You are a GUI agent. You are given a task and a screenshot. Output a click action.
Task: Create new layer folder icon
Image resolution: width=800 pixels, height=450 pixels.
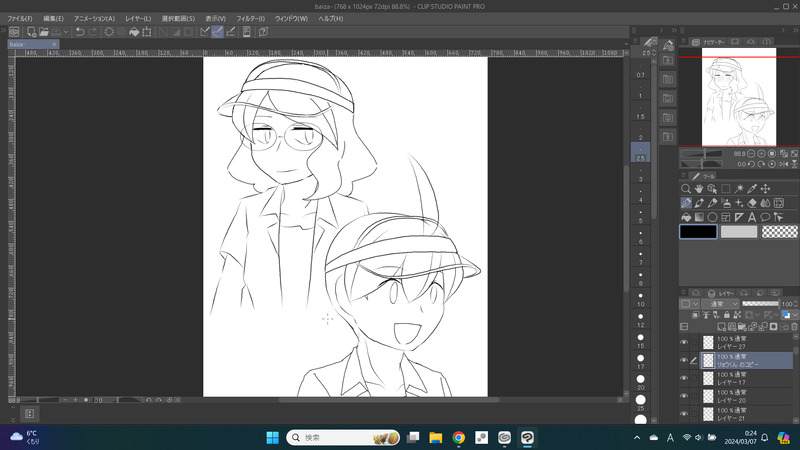pyautogui.click(x=742, y=327)
